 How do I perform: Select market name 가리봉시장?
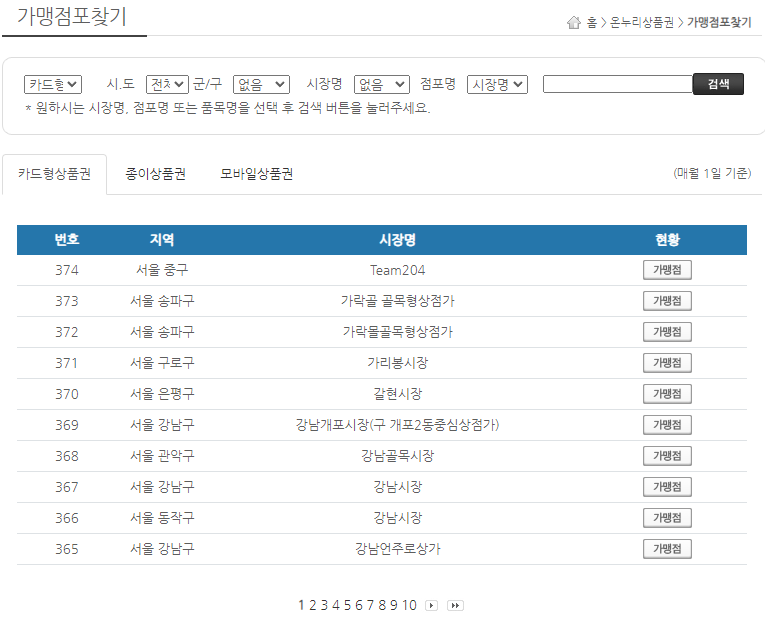(x=398, y=363)
